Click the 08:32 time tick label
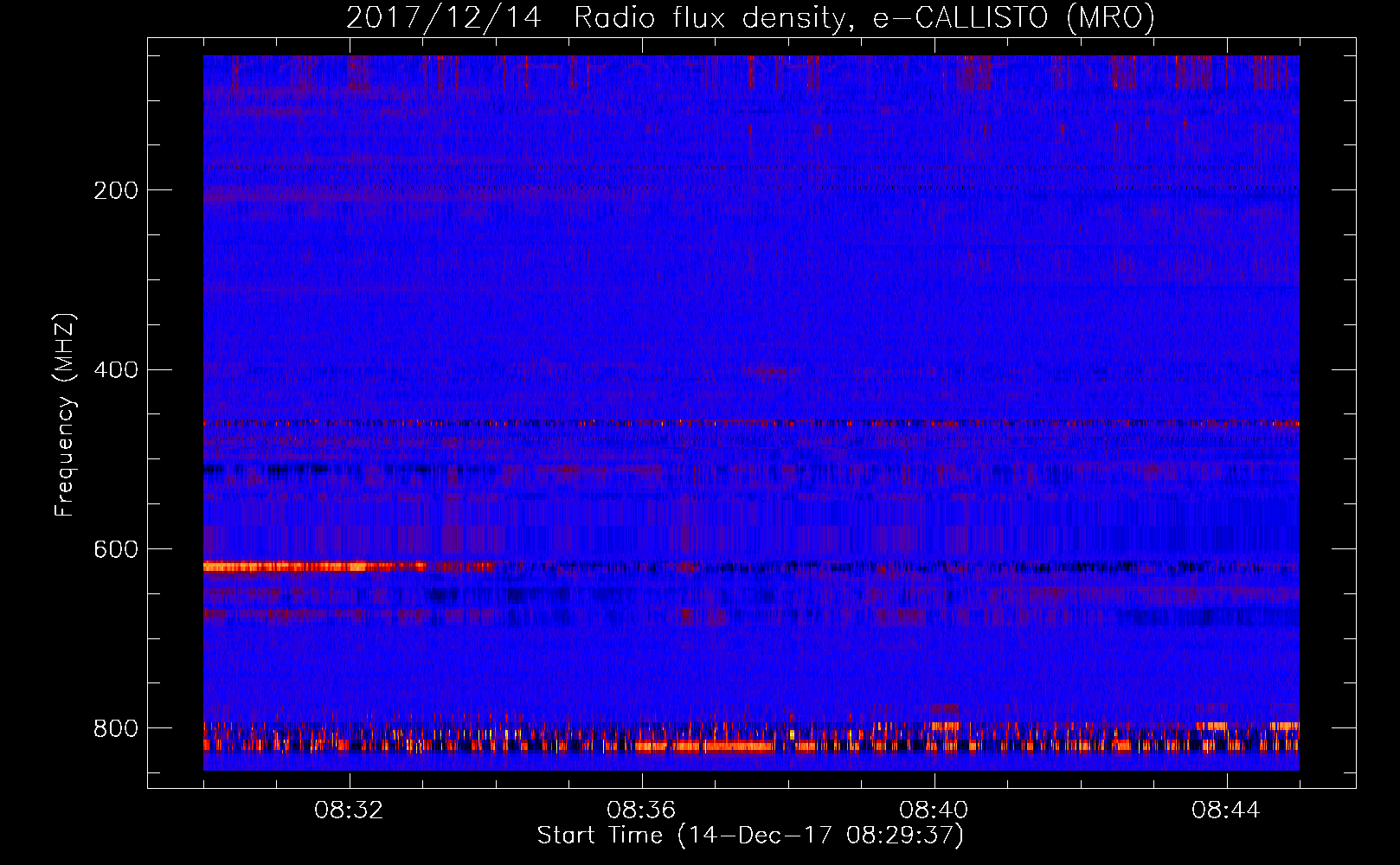The image size is (1400, 865). pos(350,811)
